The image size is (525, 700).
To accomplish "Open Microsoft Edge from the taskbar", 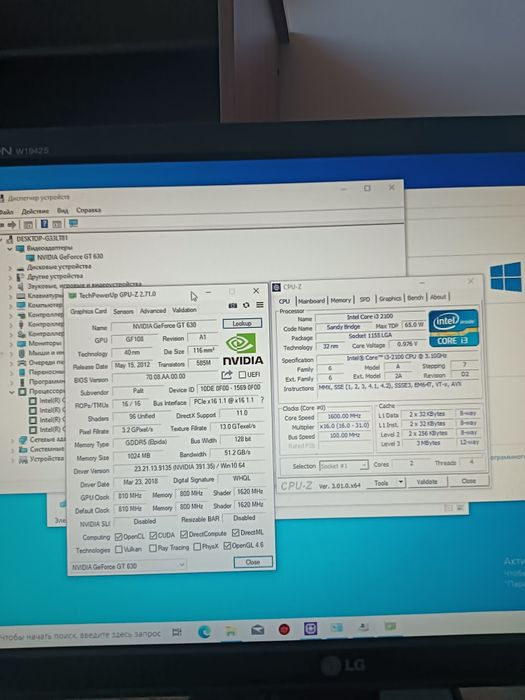I will coord(204,631).
